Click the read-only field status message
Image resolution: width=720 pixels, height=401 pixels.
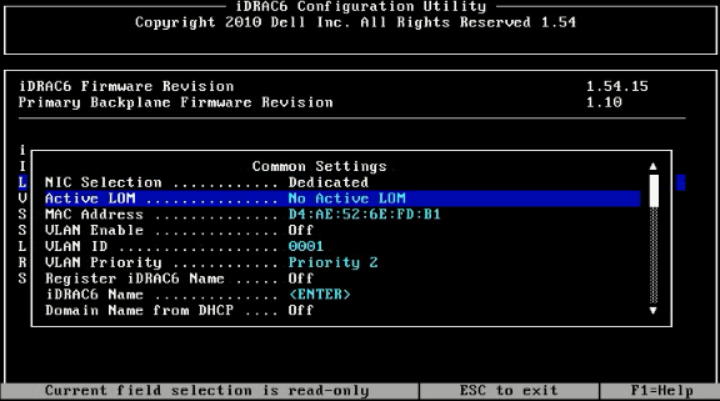[x=207, y=391]
